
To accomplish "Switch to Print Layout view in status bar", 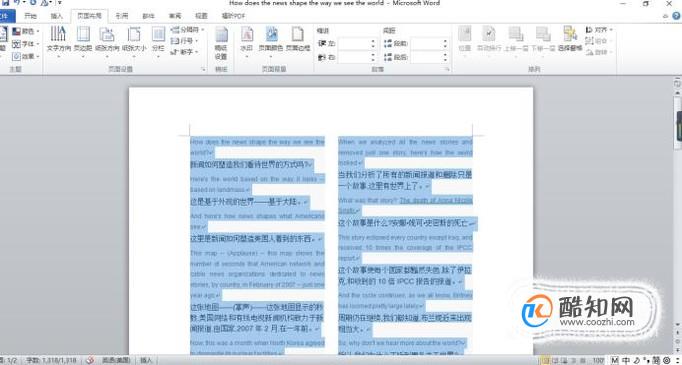I will 545,360.
